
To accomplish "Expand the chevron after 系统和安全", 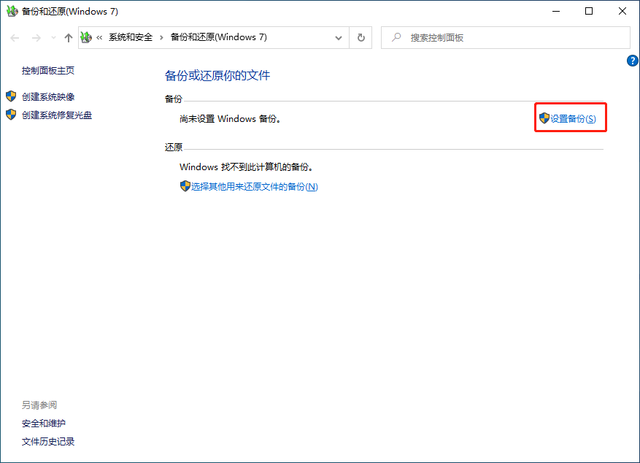I will click(161, 38).
